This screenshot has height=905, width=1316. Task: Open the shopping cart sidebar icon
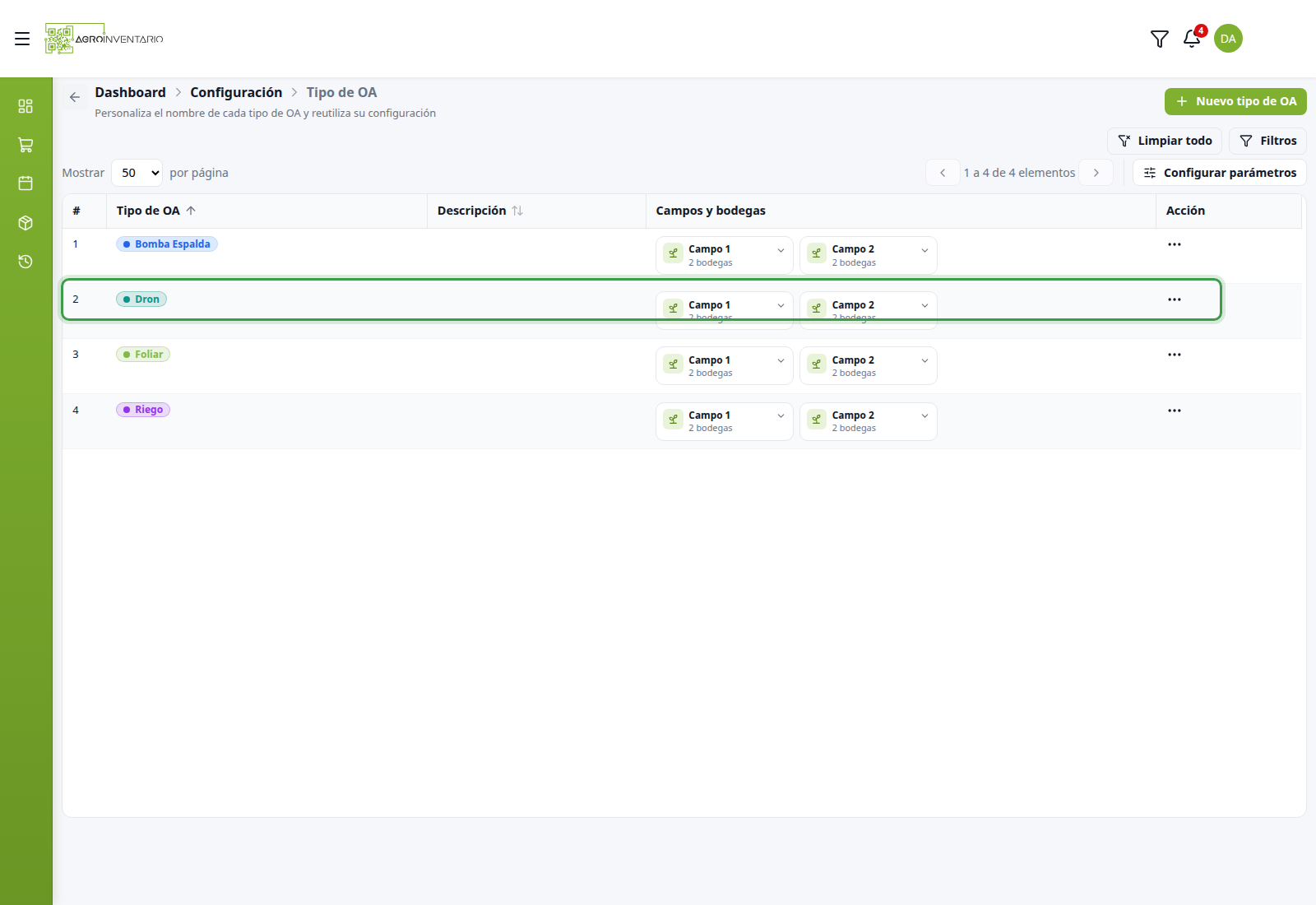(25, 145)
